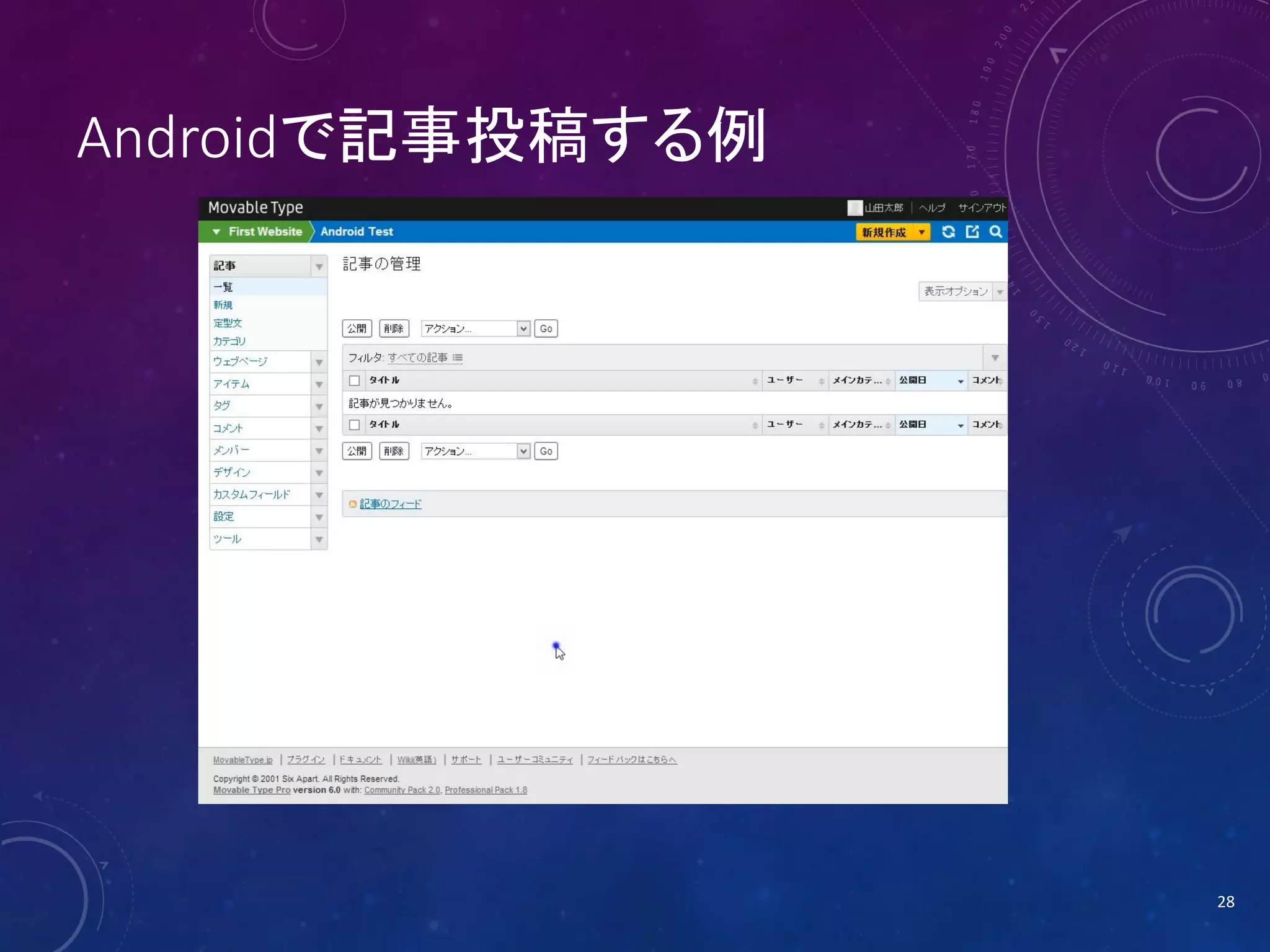Sort by top タイトル column sort arrows

tap(755, 381)
